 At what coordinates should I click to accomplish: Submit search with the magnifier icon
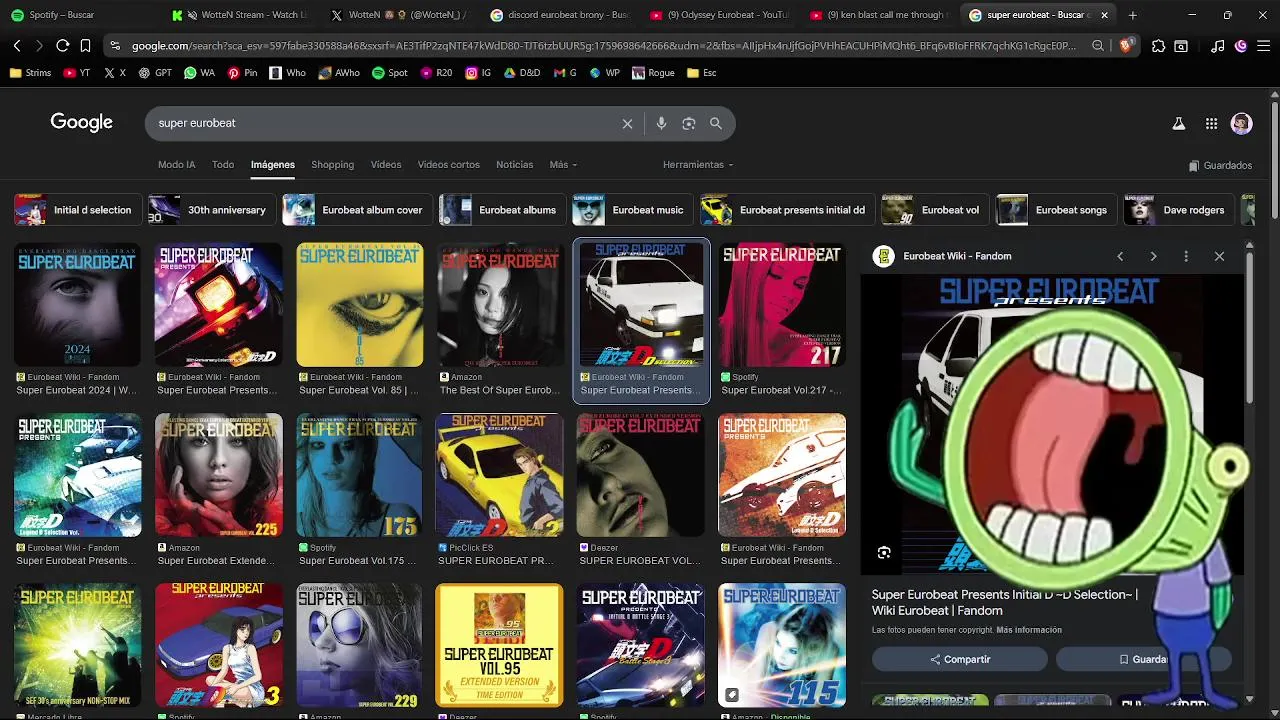[716, 123]
